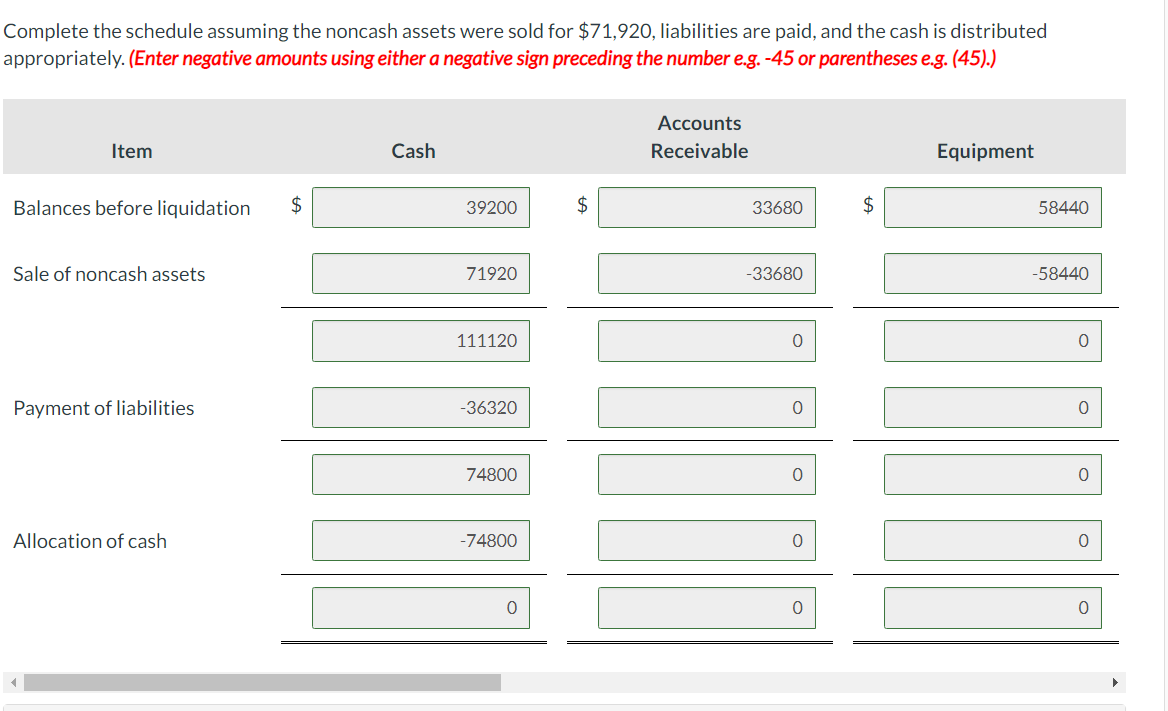Click the Equipment column header
The width and height of the screenshot is (1168, 711).
tap(985, 151)
